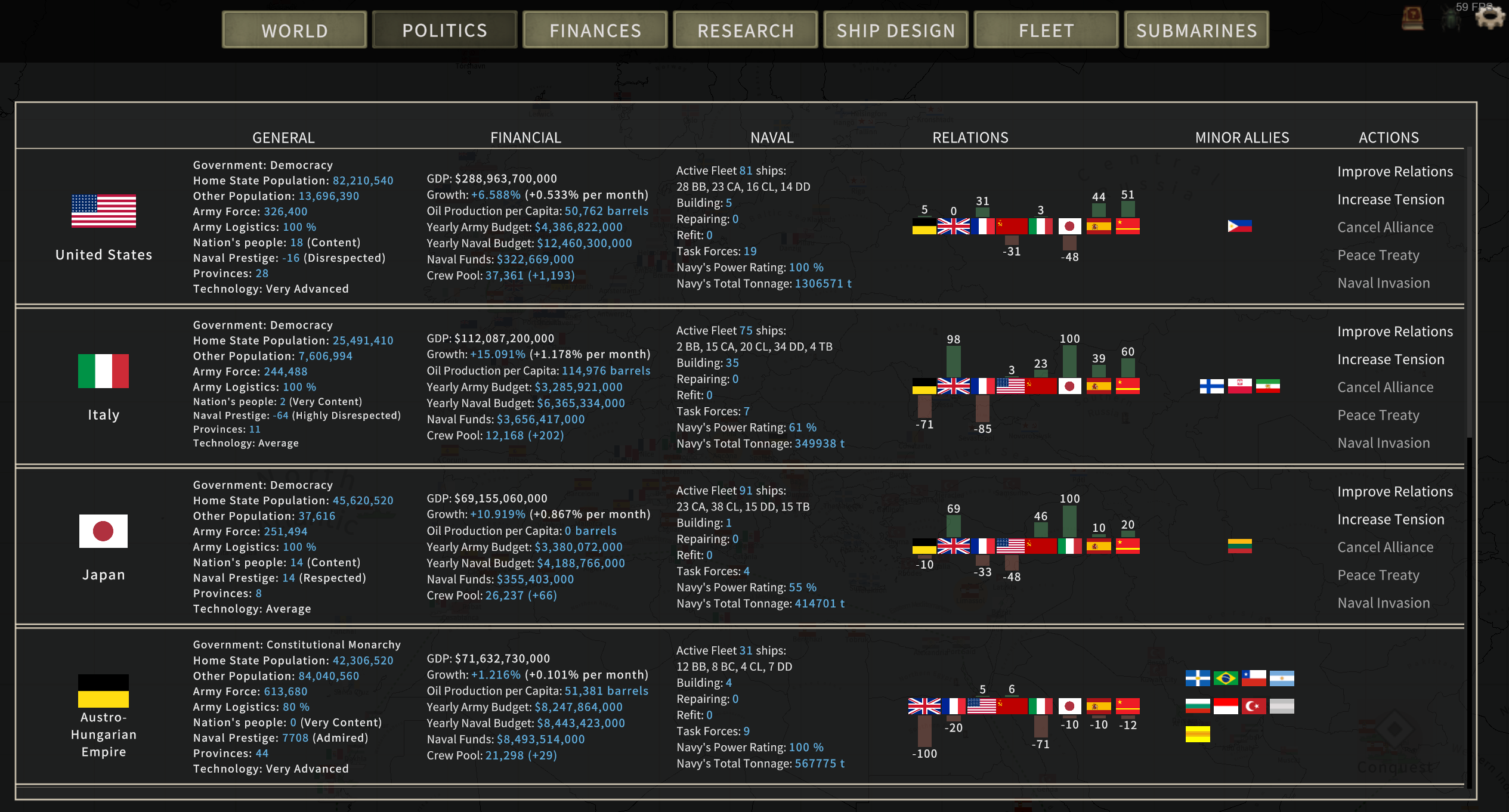Screen dimensions: 1509x812
Task: Click Austro-Hungarian Naval Prestige 7708 (Admired)
Action: (280, 738)
